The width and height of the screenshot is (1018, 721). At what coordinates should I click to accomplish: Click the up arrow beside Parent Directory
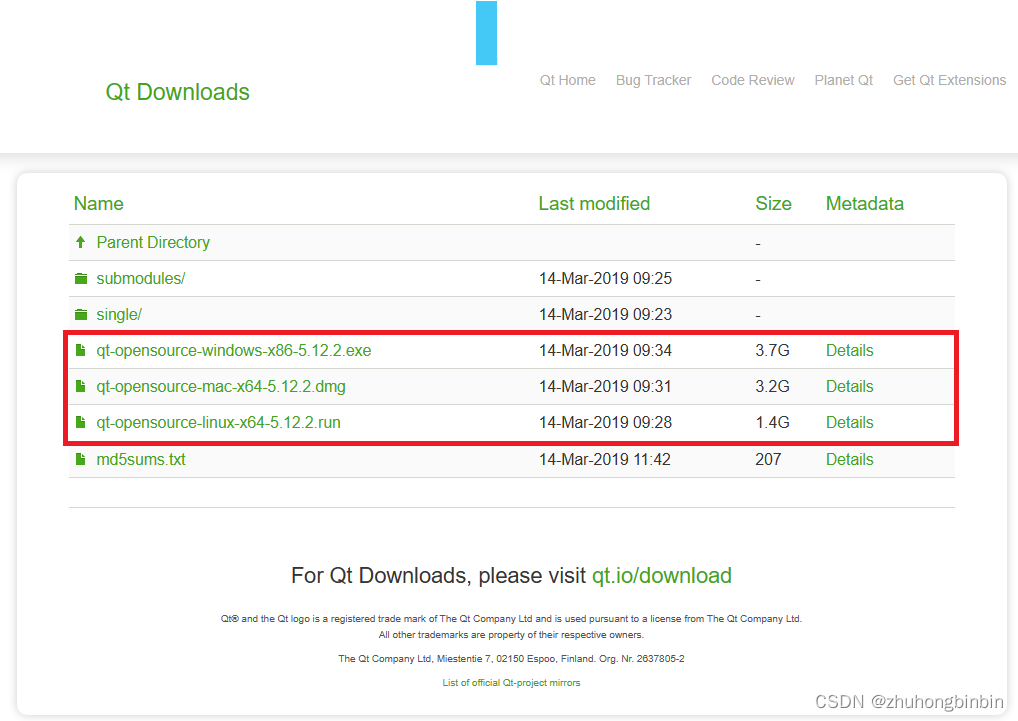click(x=81, y=242)
